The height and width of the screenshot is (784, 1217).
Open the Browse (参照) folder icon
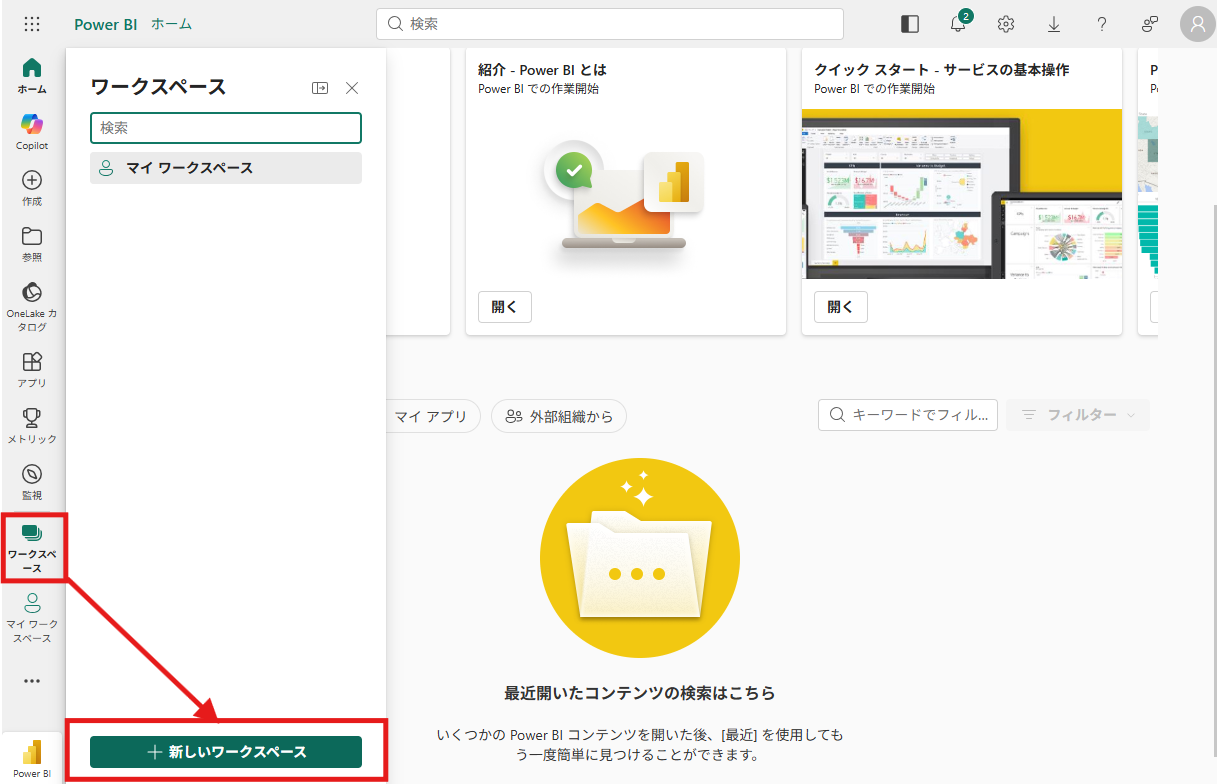[x=32, y=243]
